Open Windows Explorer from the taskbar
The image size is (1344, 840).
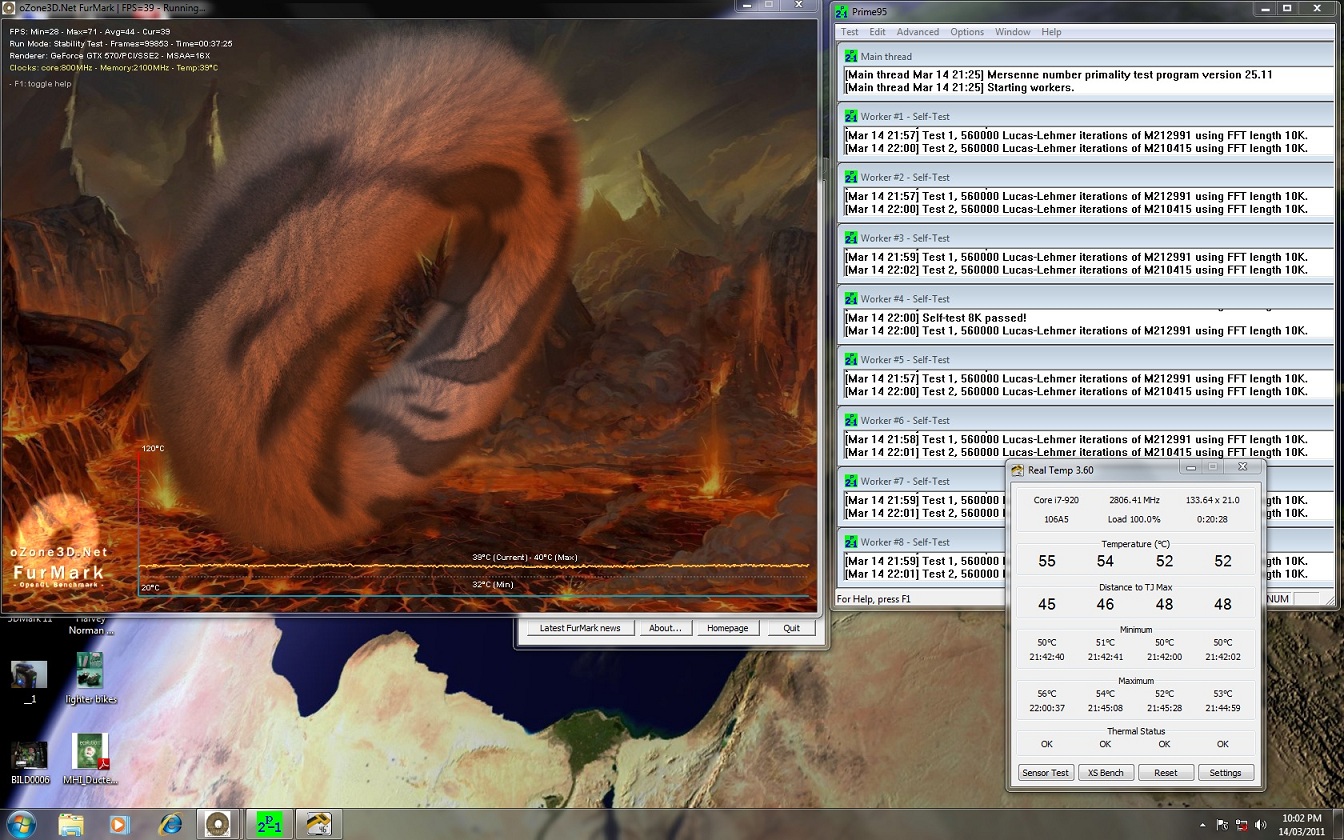[71, 824]
